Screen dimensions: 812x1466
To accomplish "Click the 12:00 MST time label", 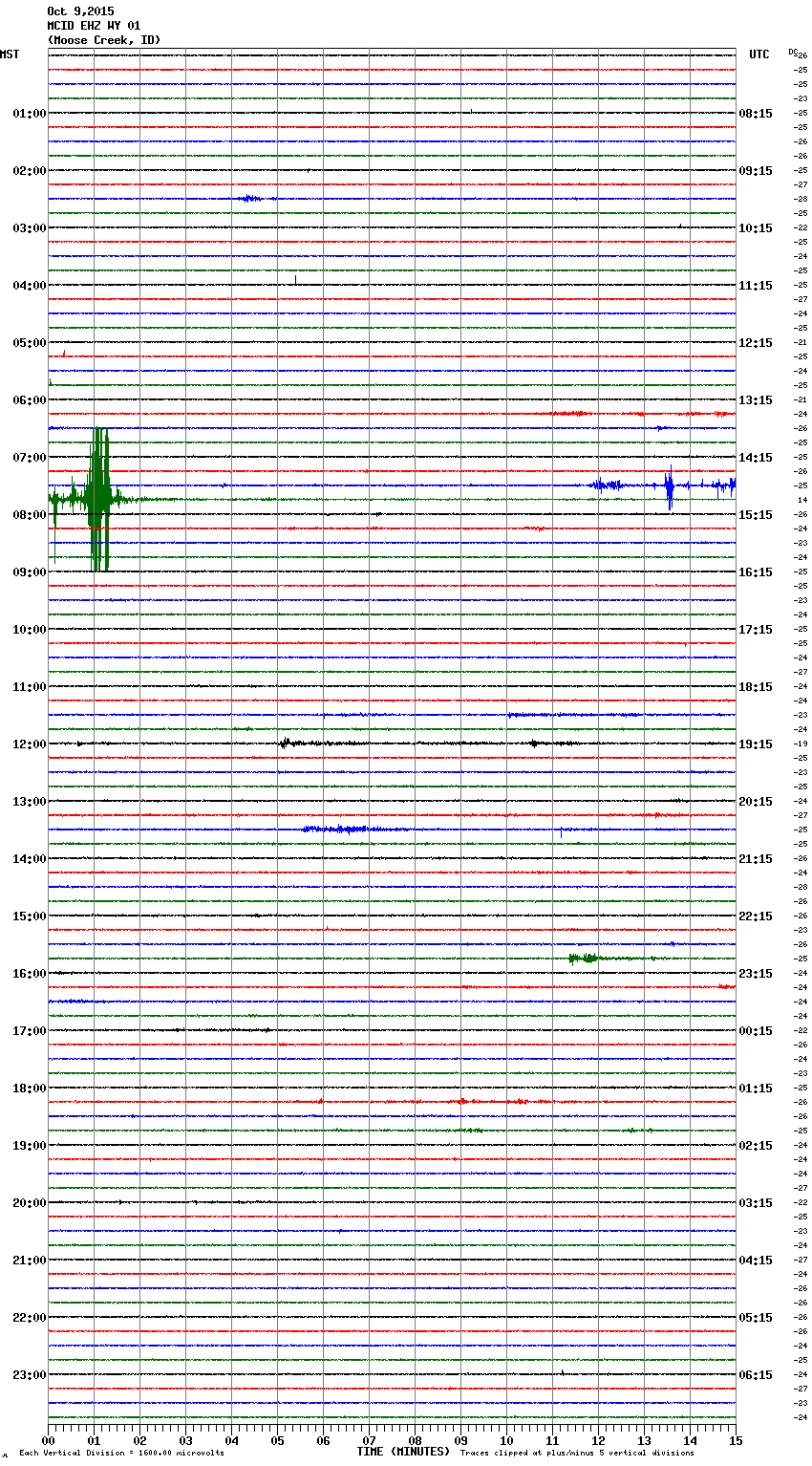I will coord(30,744).
